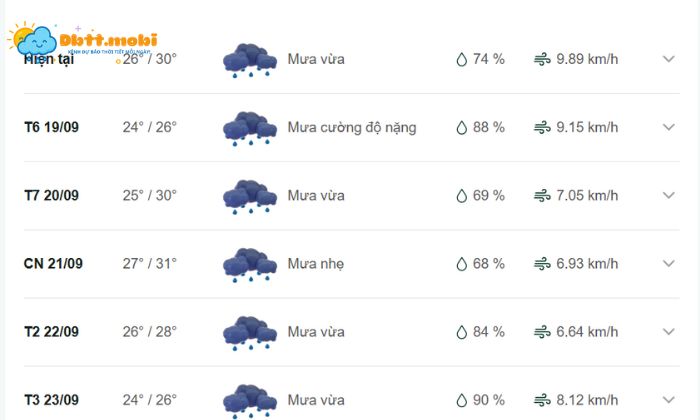Click the rain cloud icon for CN 21/09
The width and height of the screenshot is (700, 420).
[249, 264]
